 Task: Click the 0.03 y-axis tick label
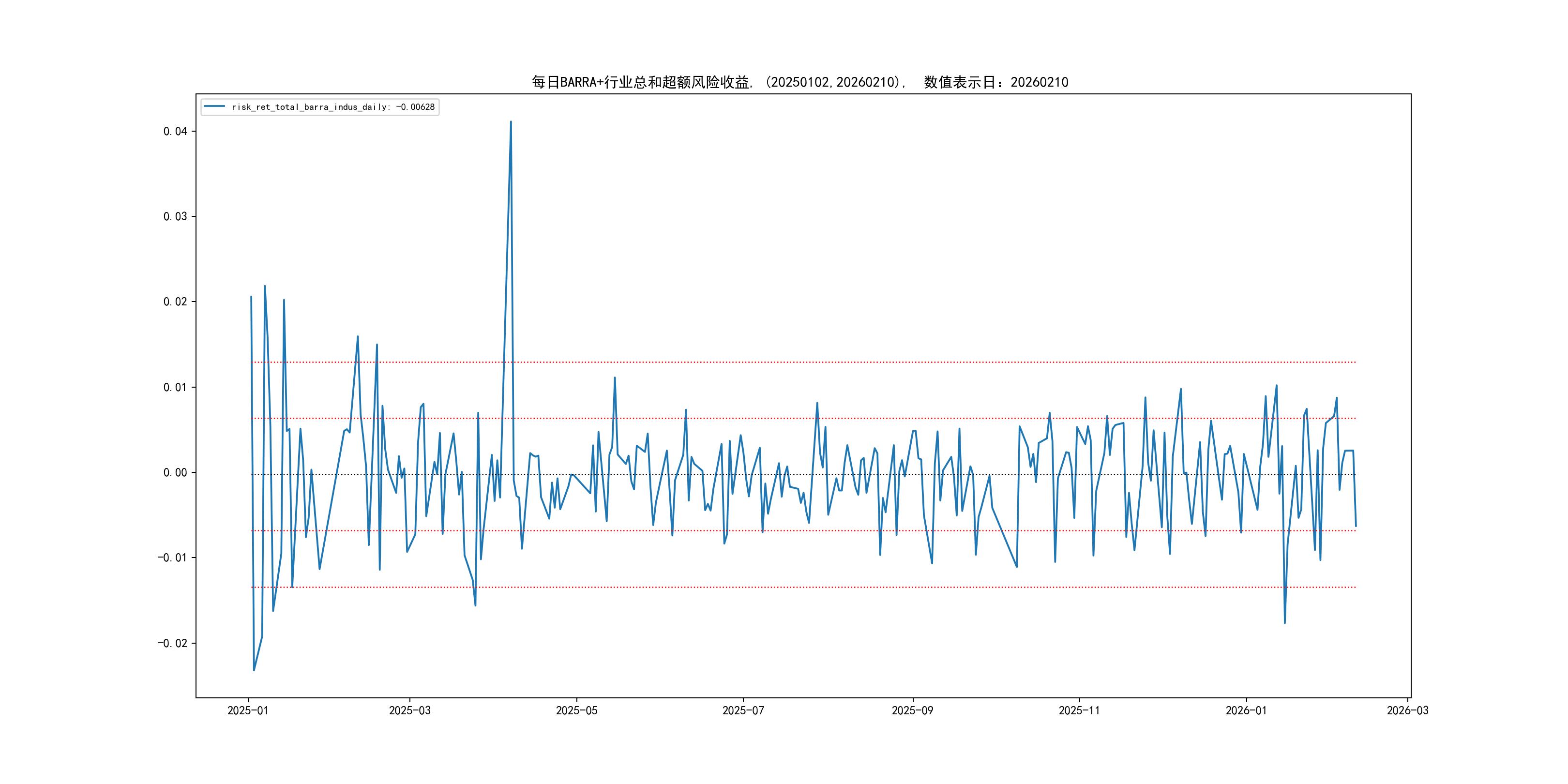[x=175, y=217]
